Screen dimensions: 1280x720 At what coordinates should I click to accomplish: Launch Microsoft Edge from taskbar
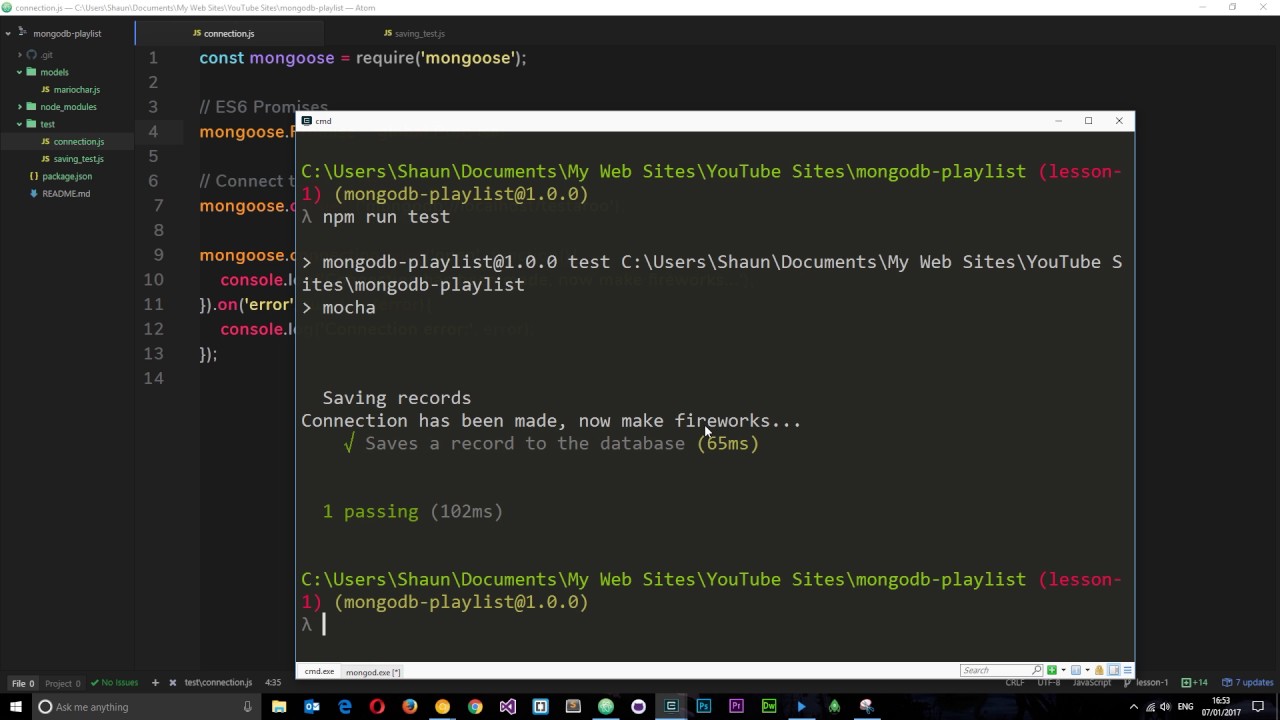345,707
